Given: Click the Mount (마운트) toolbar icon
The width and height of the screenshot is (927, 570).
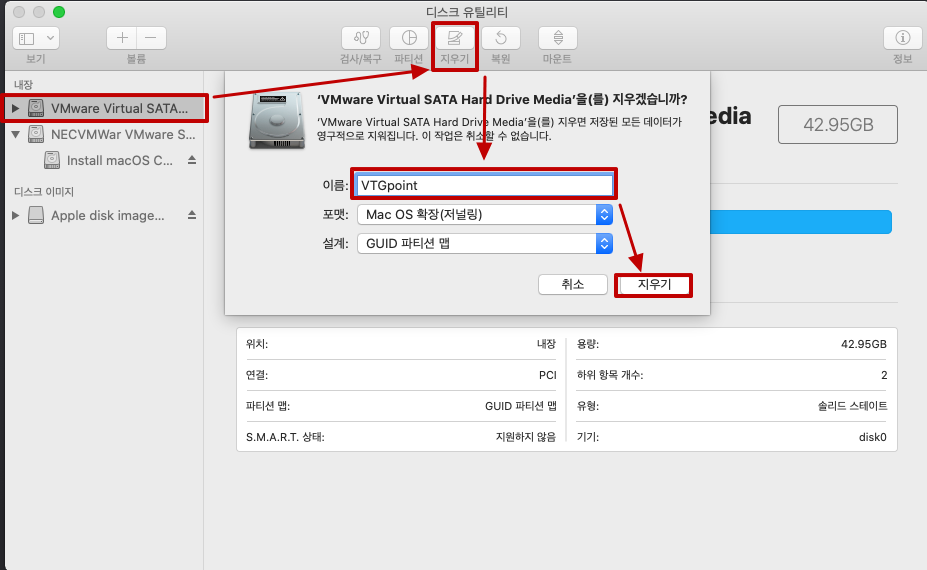Looking at the screenshot, I should pos(558,38).
